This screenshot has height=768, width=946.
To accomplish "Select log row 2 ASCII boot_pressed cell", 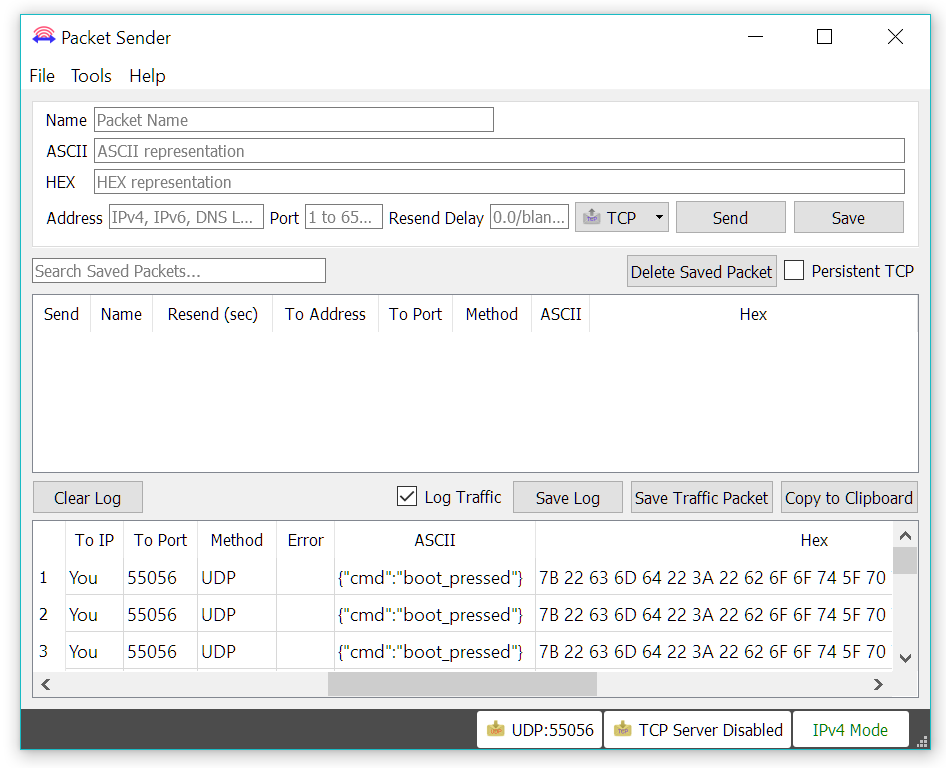I will pyautogui.click(x=434, y=614).
